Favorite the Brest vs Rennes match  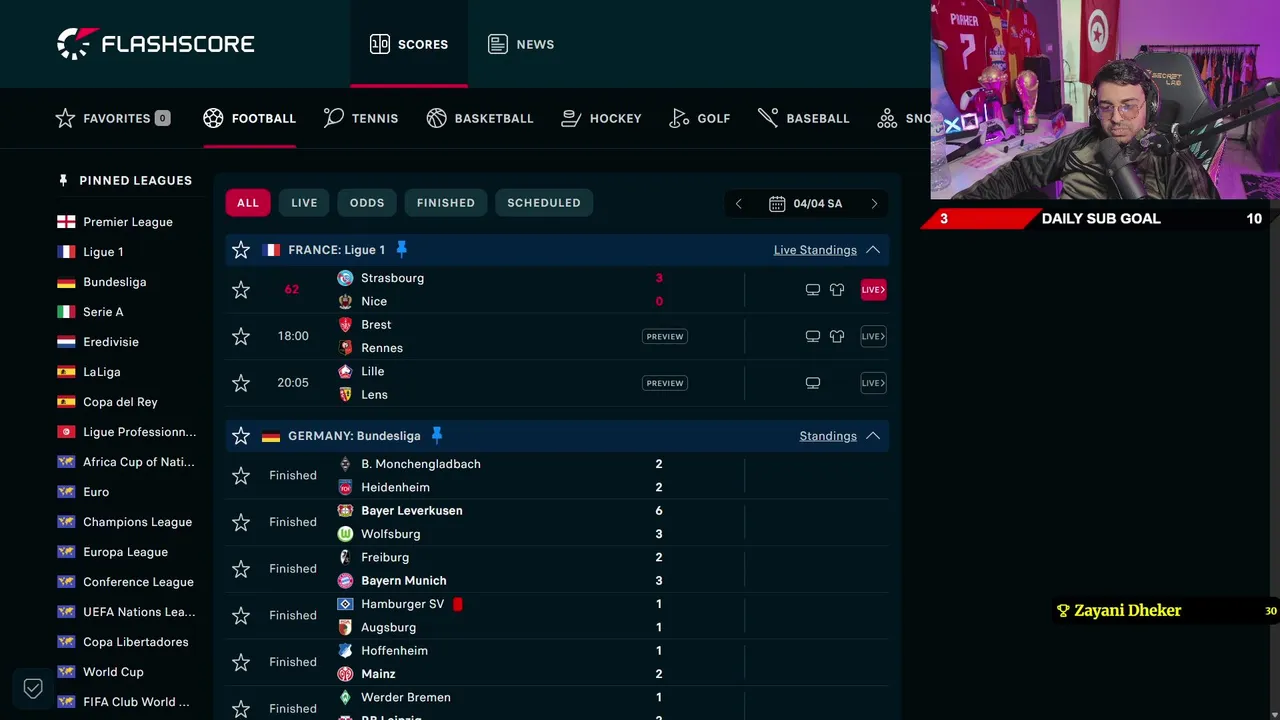[241, 337]
